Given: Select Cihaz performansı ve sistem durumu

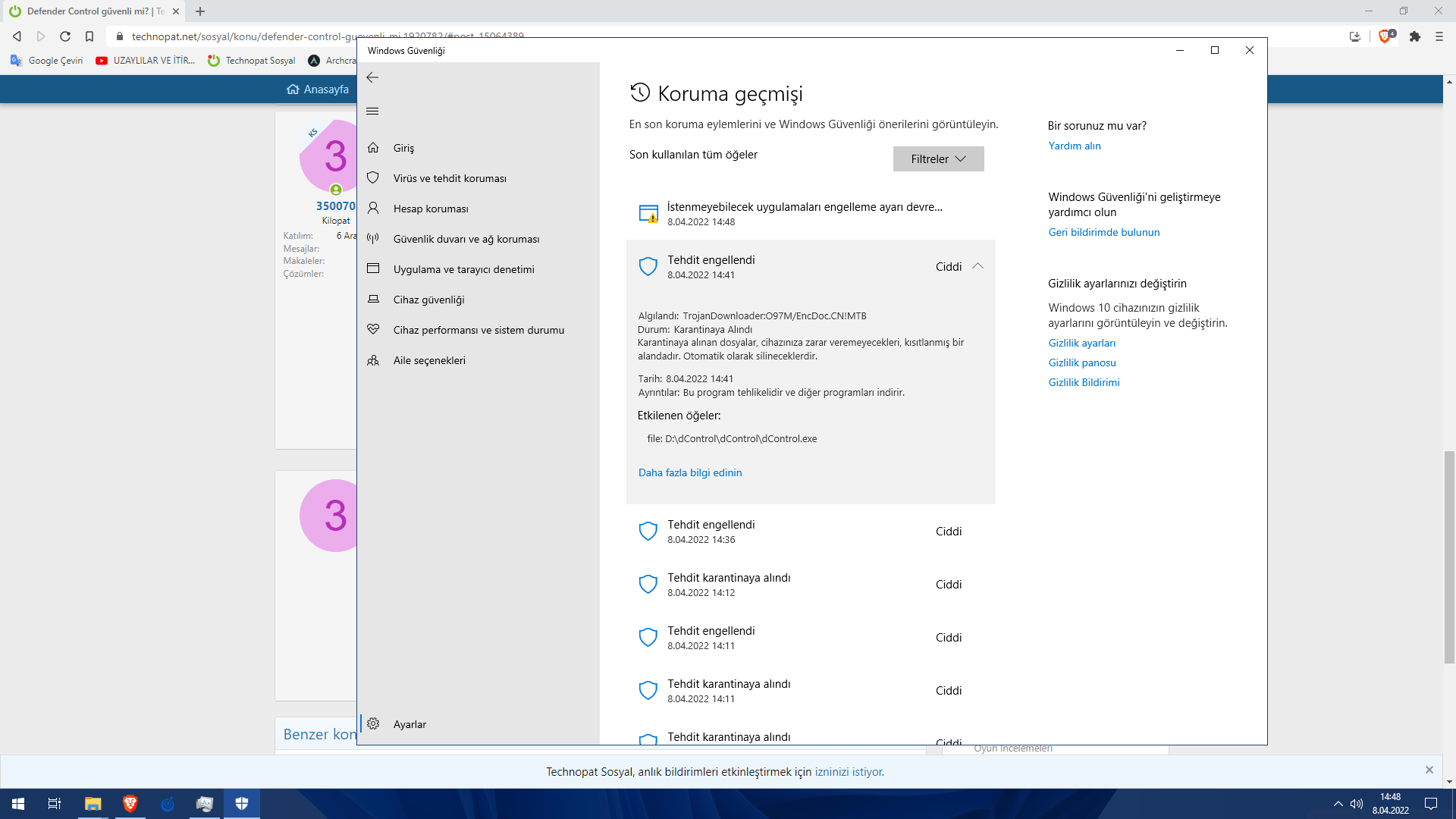Looking at the screenshot, I should point(478,330).
